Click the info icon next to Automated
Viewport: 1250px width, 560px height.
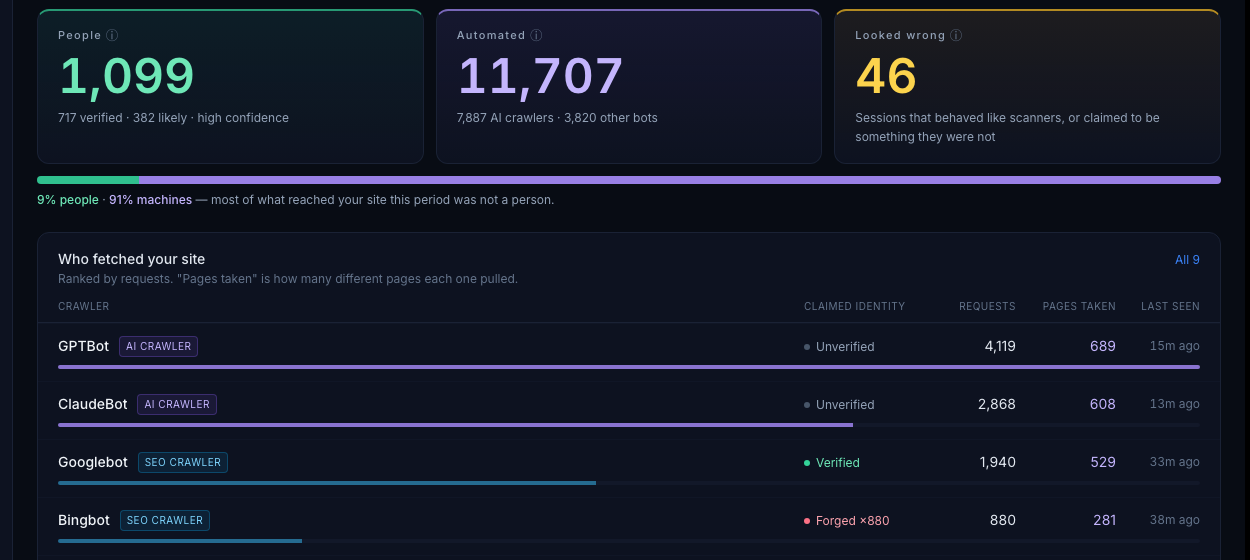pyautogui.click(x=536, y=35)
